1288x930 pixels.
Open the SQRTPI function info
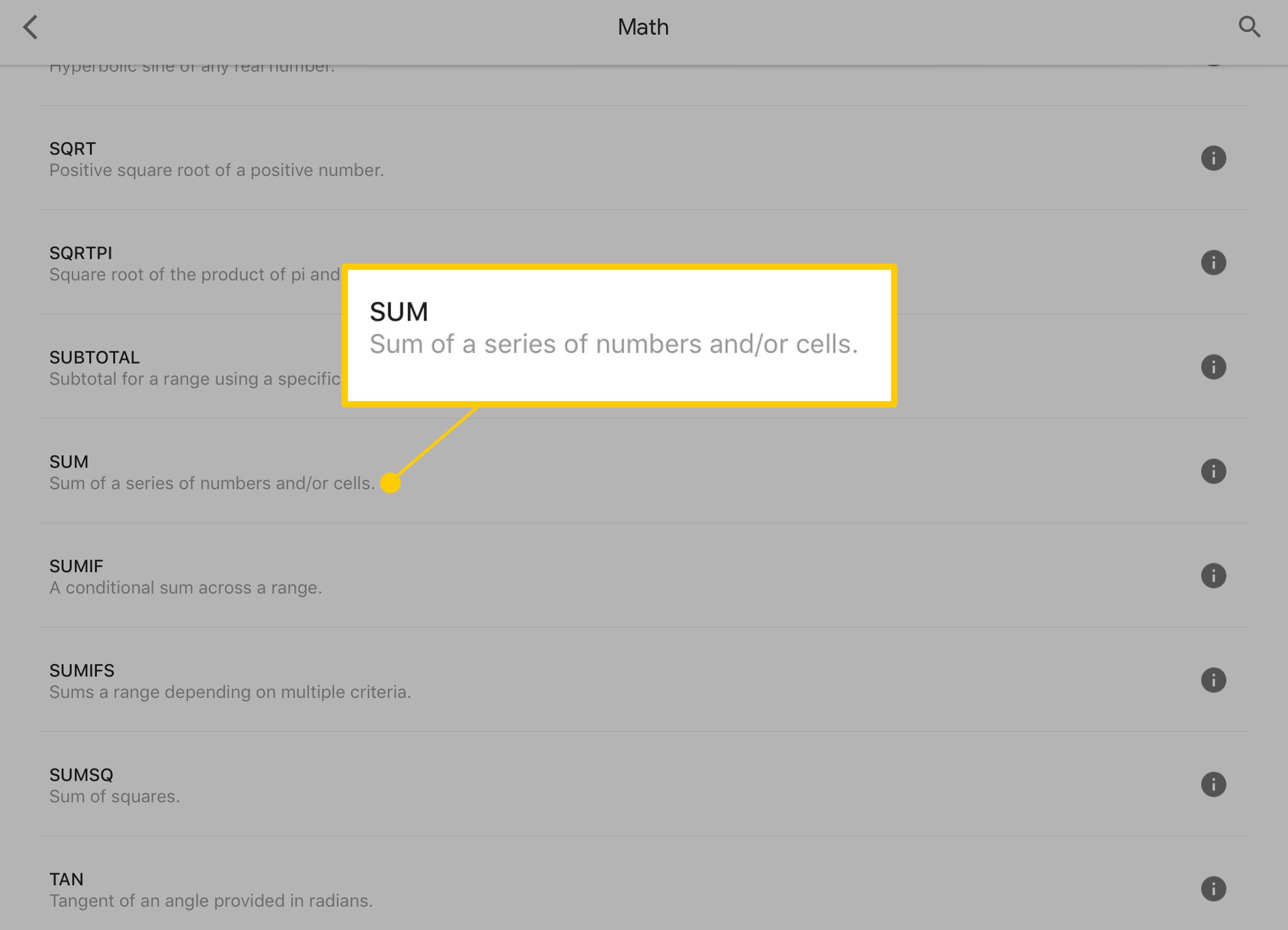point(1215,262)
